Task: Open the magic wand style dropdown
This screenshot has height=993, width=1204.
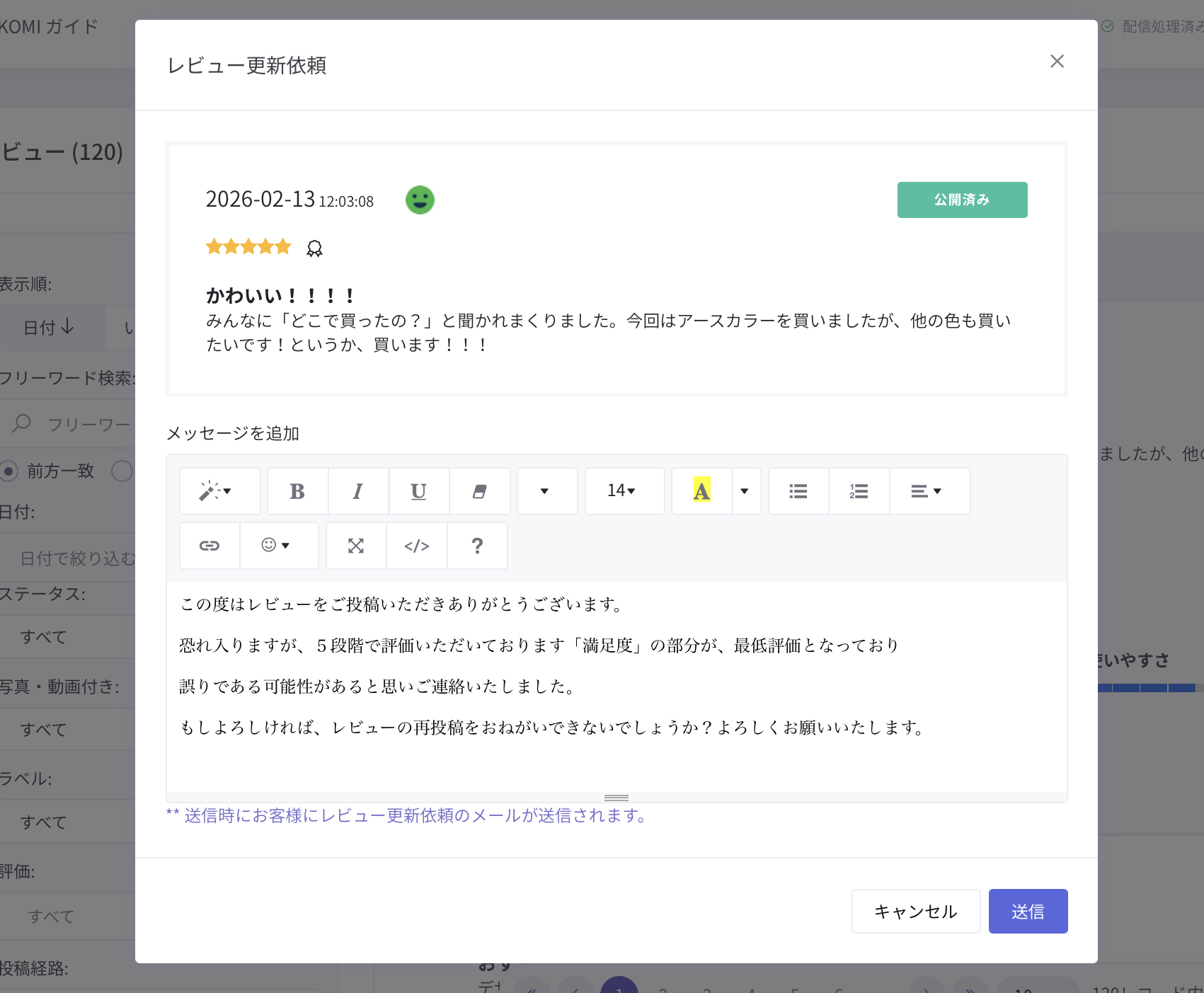Action: pos(219,491)
